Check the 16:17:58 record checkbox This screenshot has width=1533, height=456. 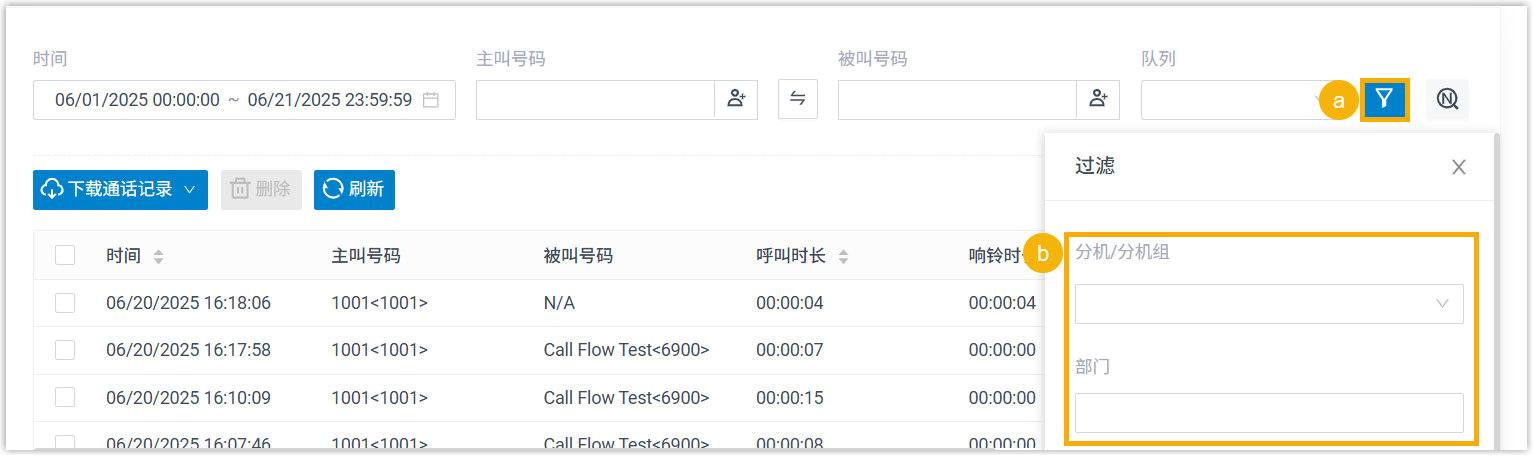tap(65, 350)
